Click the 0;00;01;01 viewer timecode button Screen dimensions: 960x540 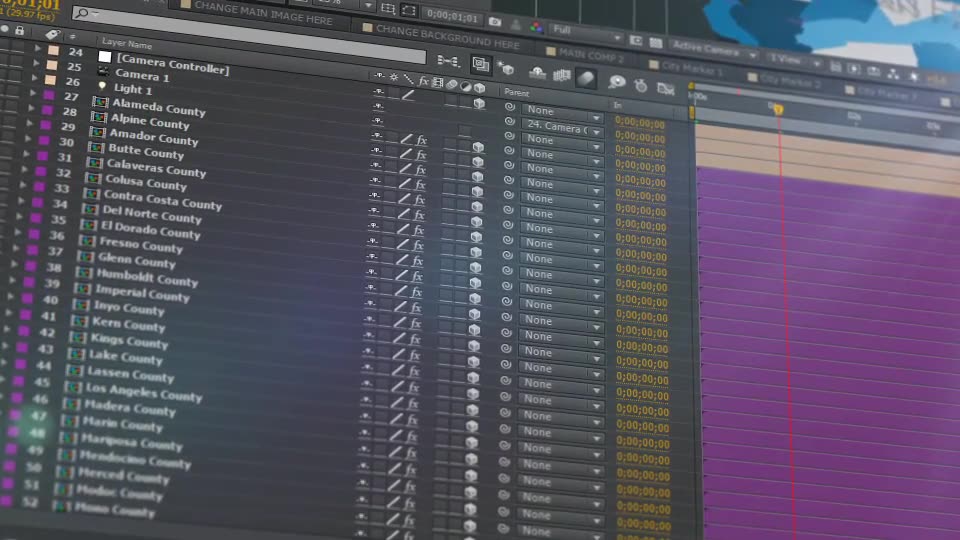pos(452,16)
